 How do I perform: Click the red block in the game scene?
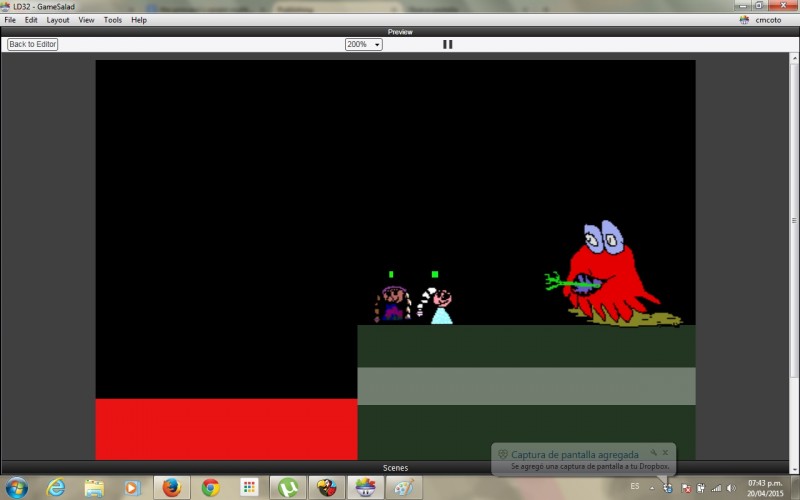pyautogui.click(x=227, y=429)
